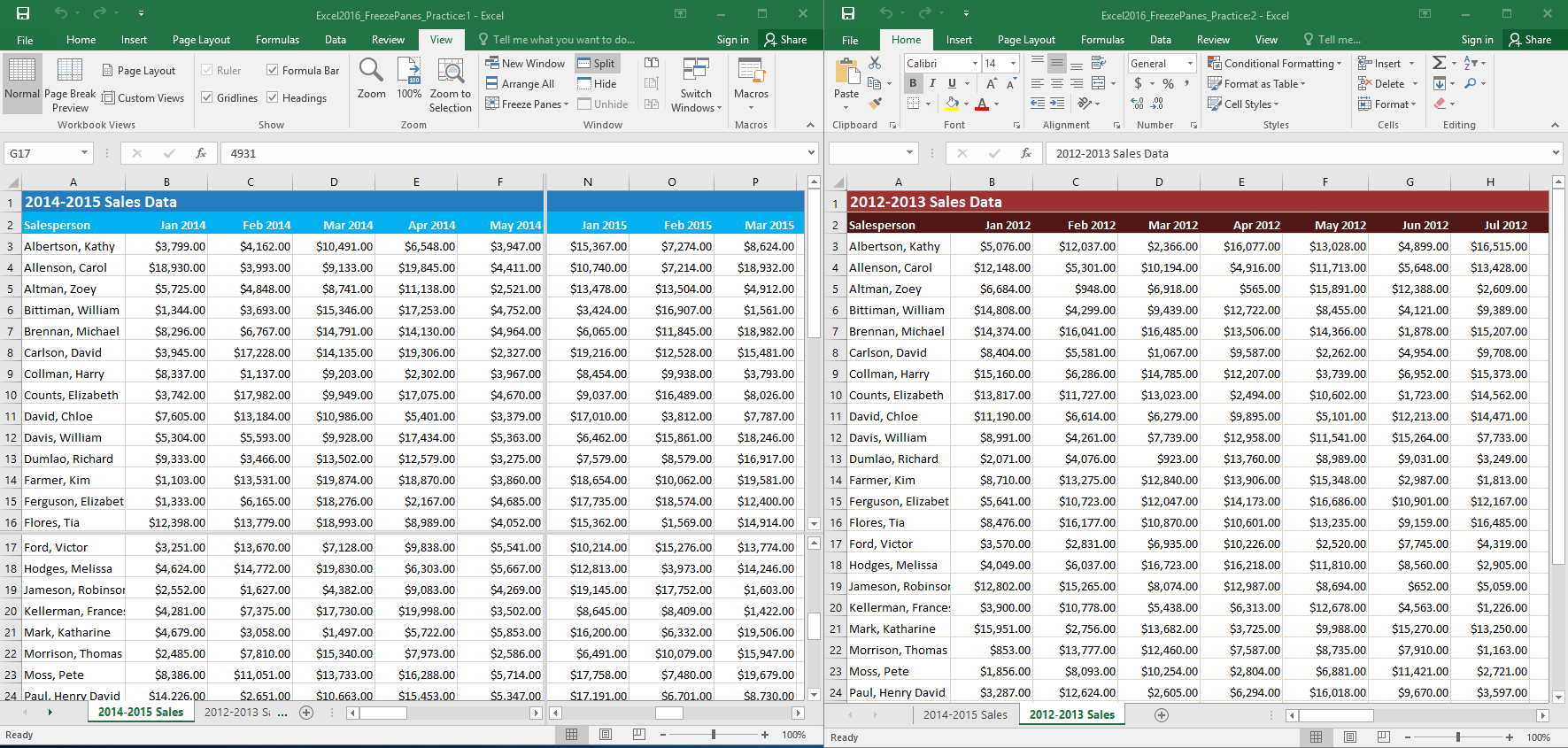Click the Paste clipboard icon
The height and width of the screenshot is (748, 1568).
coord(846,73)
